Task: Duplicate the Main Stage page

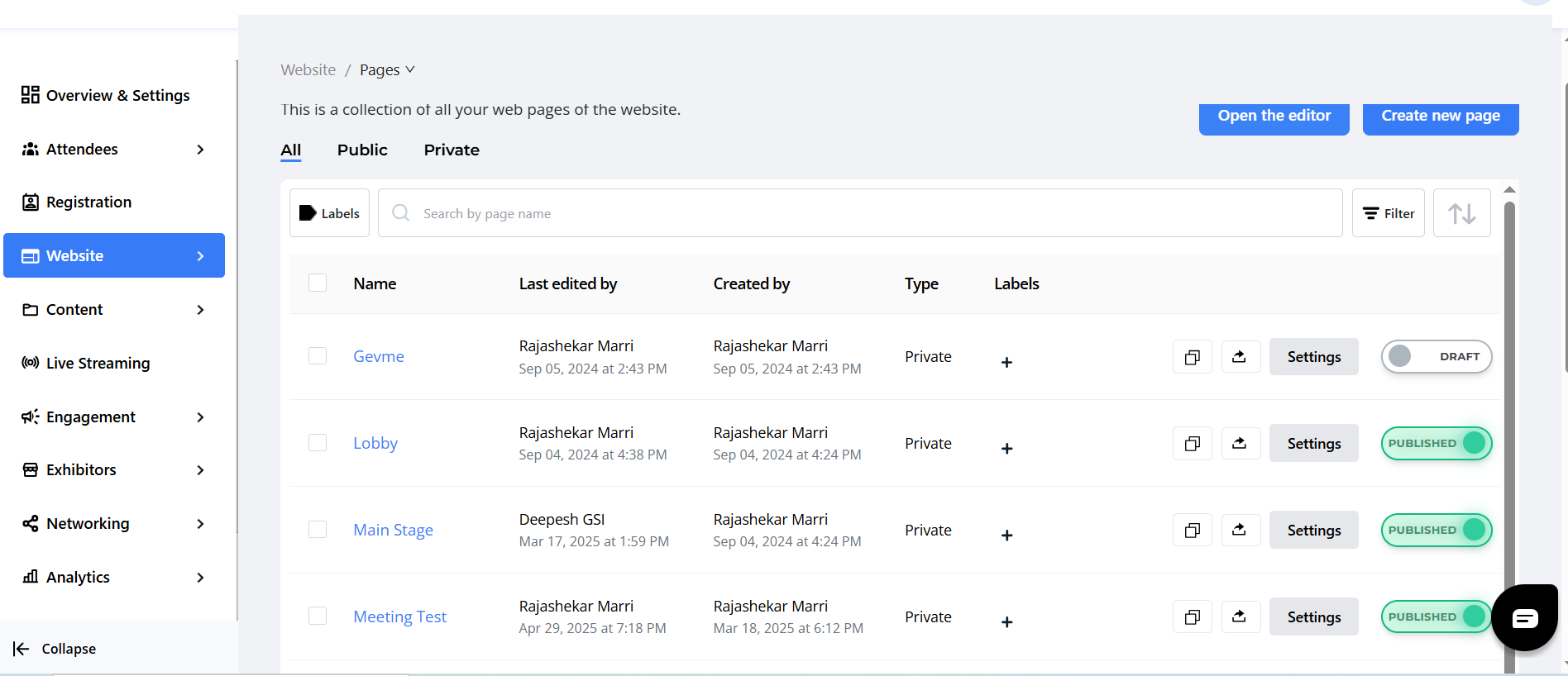Action: coord(1193,531)
